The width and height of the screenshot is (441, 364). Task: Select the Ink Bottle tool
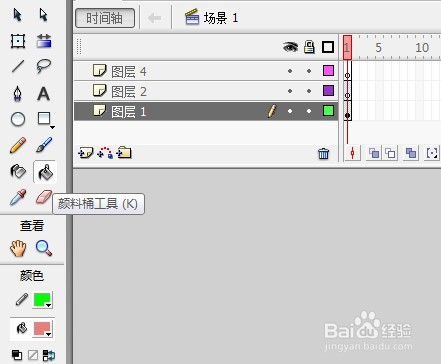(x=18, y=172)
